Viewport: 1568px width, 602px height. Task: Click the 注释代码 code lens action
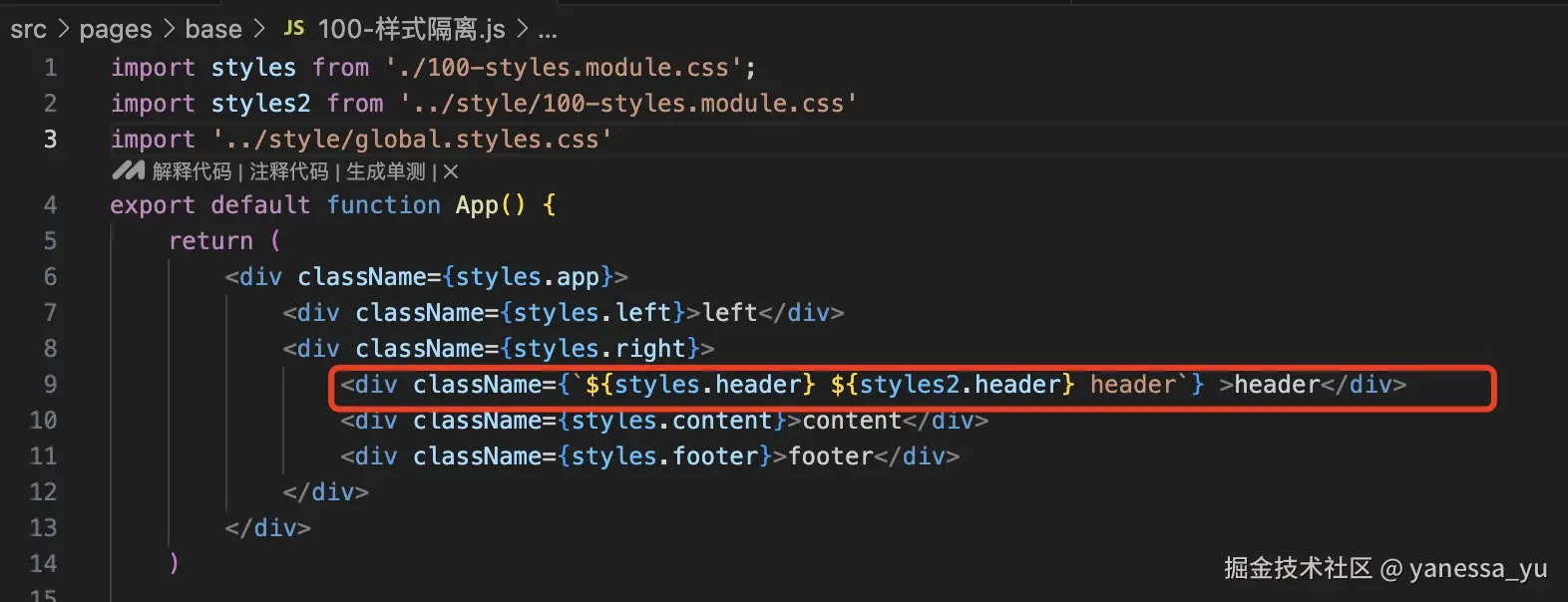tap(288, 171)
